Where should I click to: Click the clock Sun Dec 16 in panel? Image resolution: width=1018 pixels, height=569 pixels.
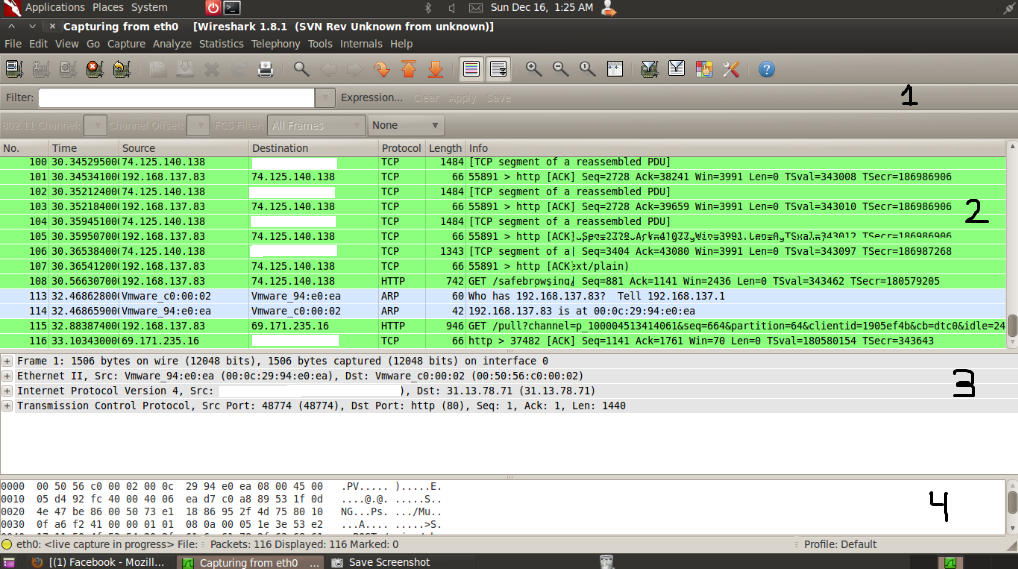click(x=541, y=7)
